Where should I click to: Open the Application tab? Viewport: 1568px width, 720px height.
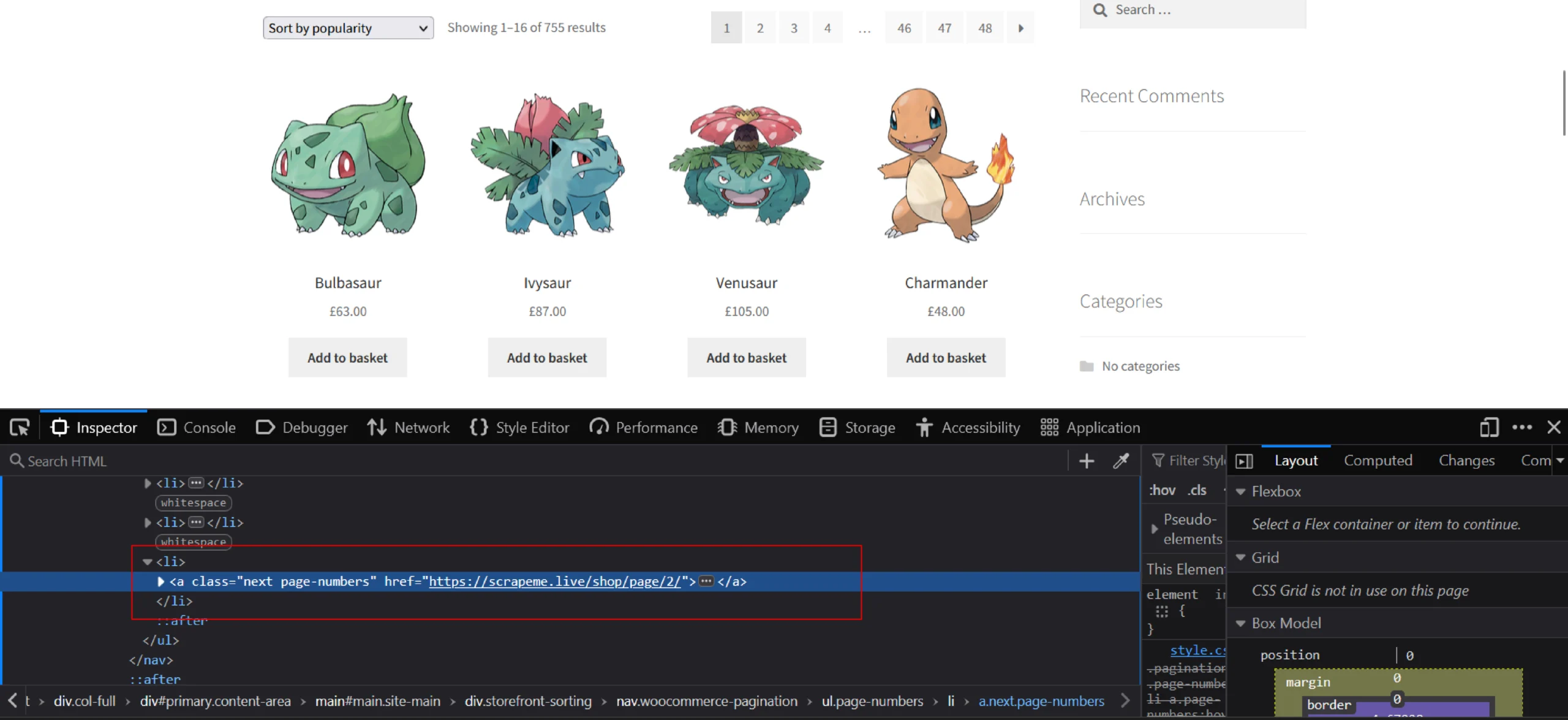[x=1090, y=427]
